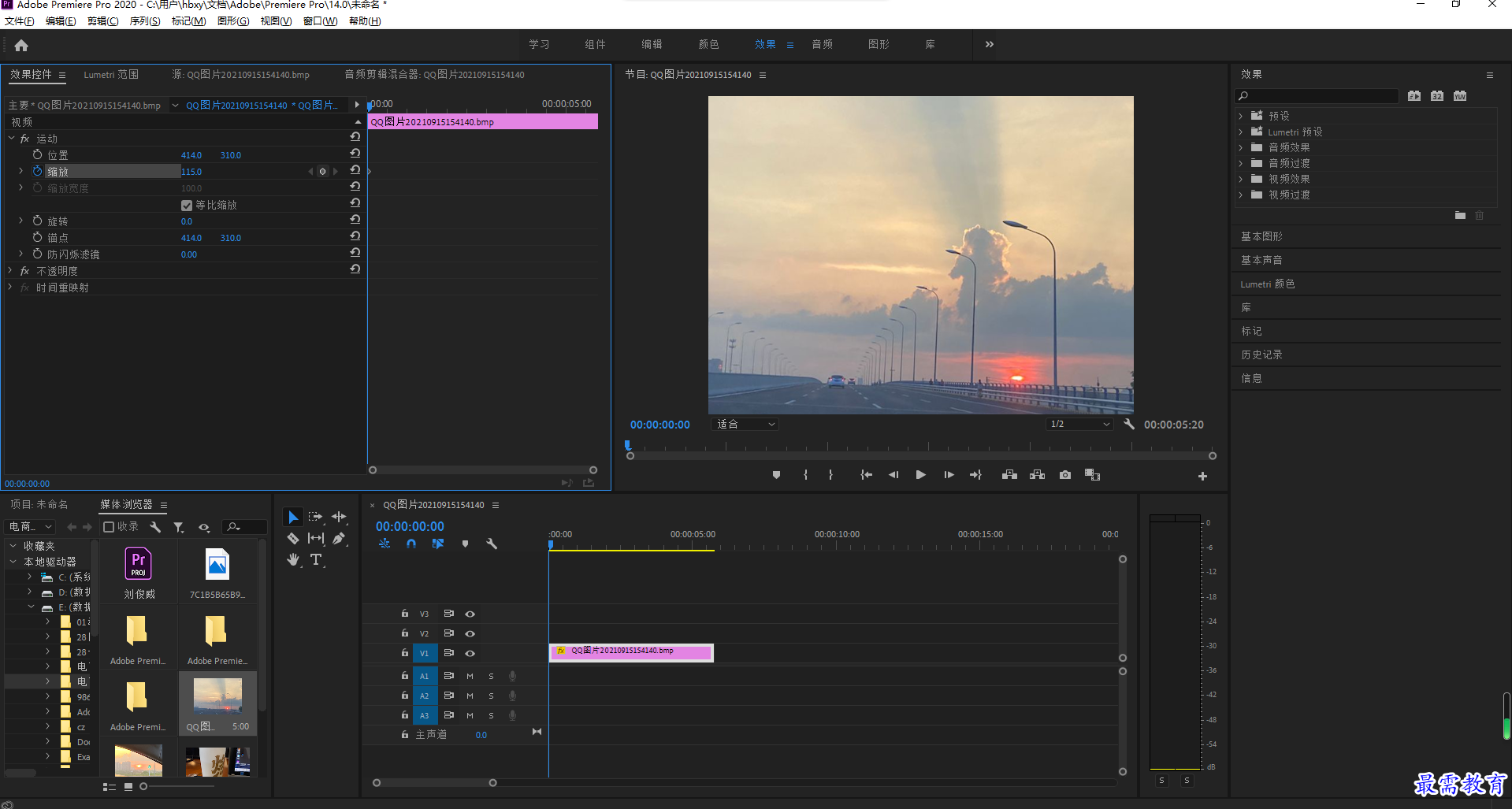Open timeline display settings wrench
Image resolution: width=1512 pixels, height=809 pixels.
click(492, 544)
